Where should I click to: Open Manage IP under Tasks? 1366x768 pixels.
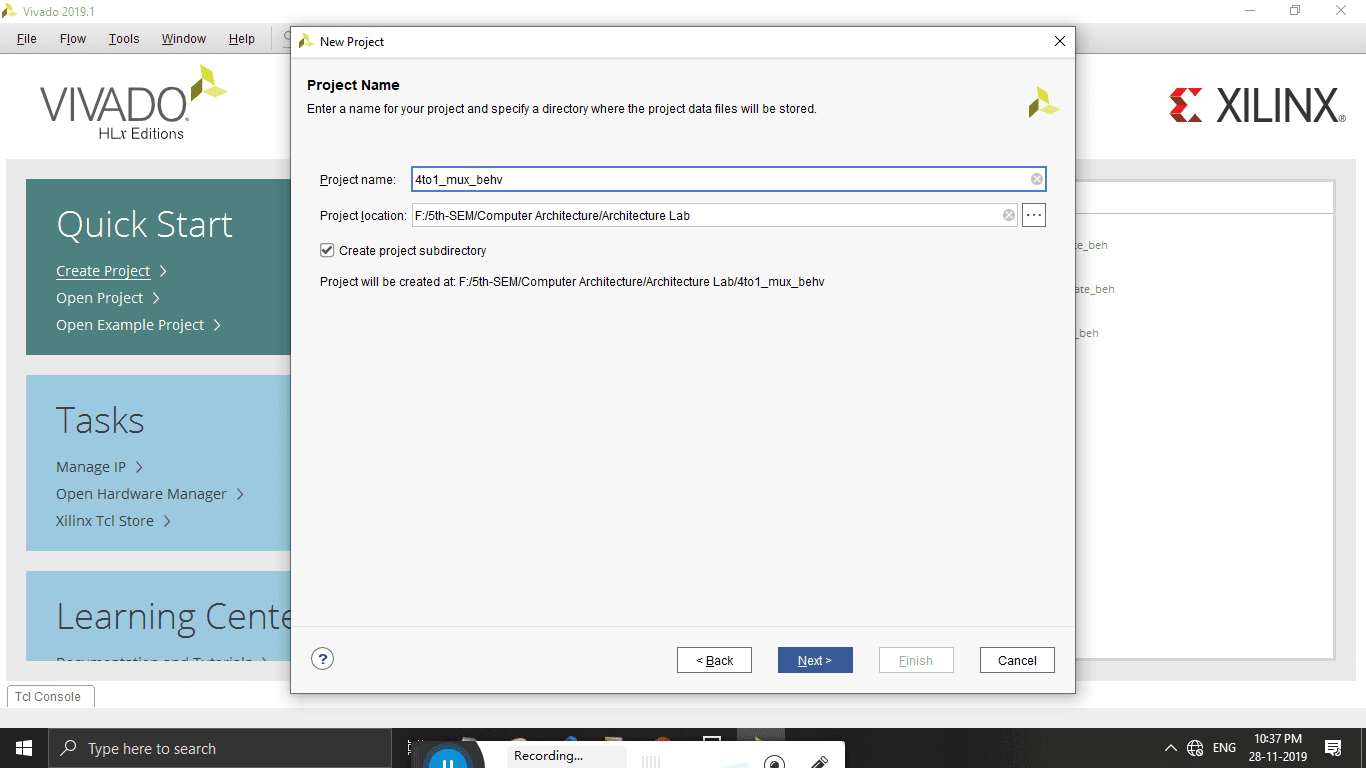click(x=91, y=467)
